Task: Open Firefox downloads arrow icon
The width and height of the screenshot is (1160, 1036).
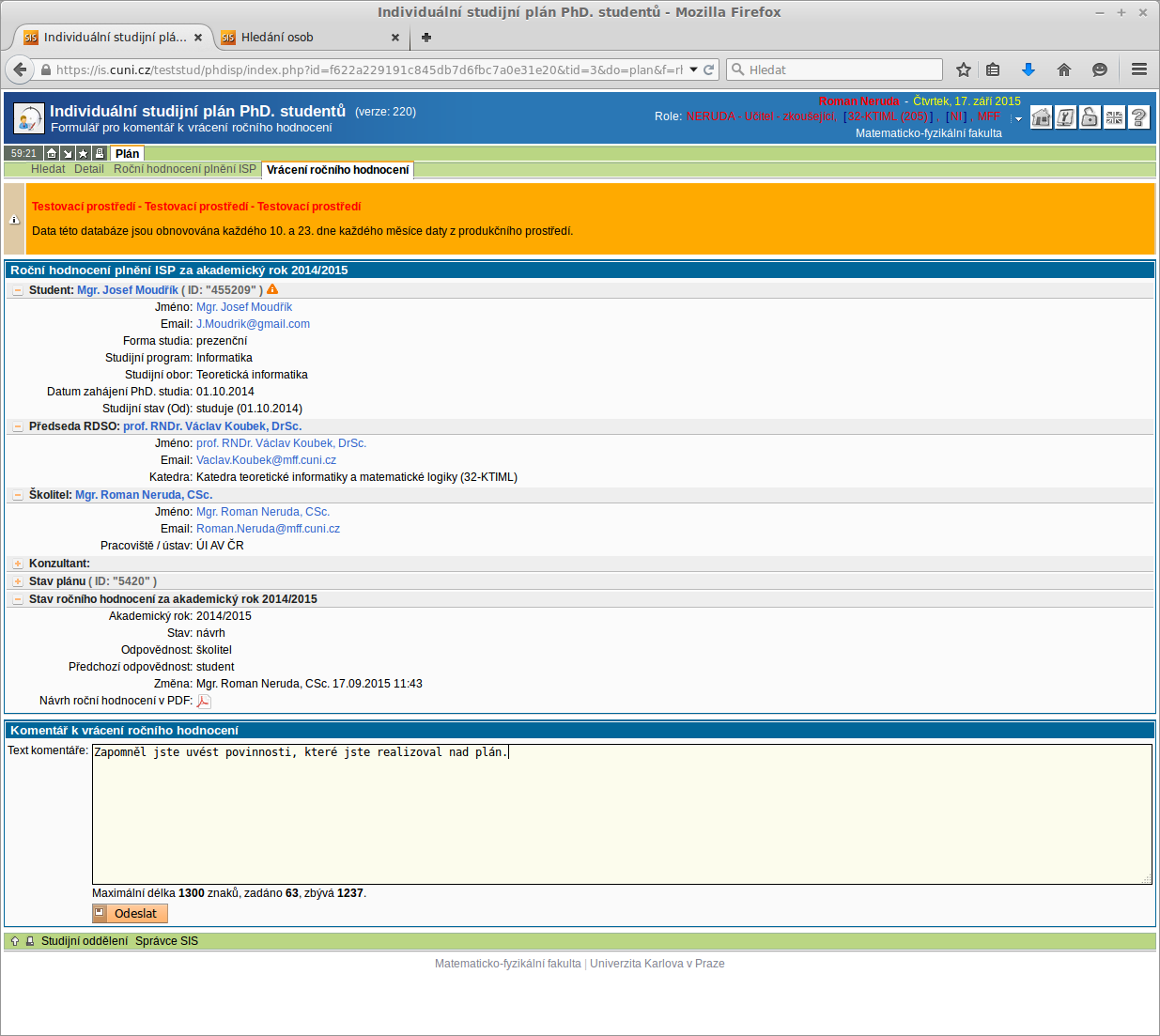Action: tap(1029, 70)
